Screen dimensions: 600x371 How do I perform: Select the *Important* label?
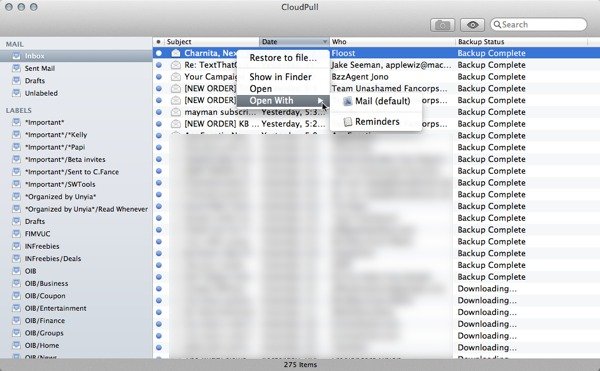(x=76, y=122)
